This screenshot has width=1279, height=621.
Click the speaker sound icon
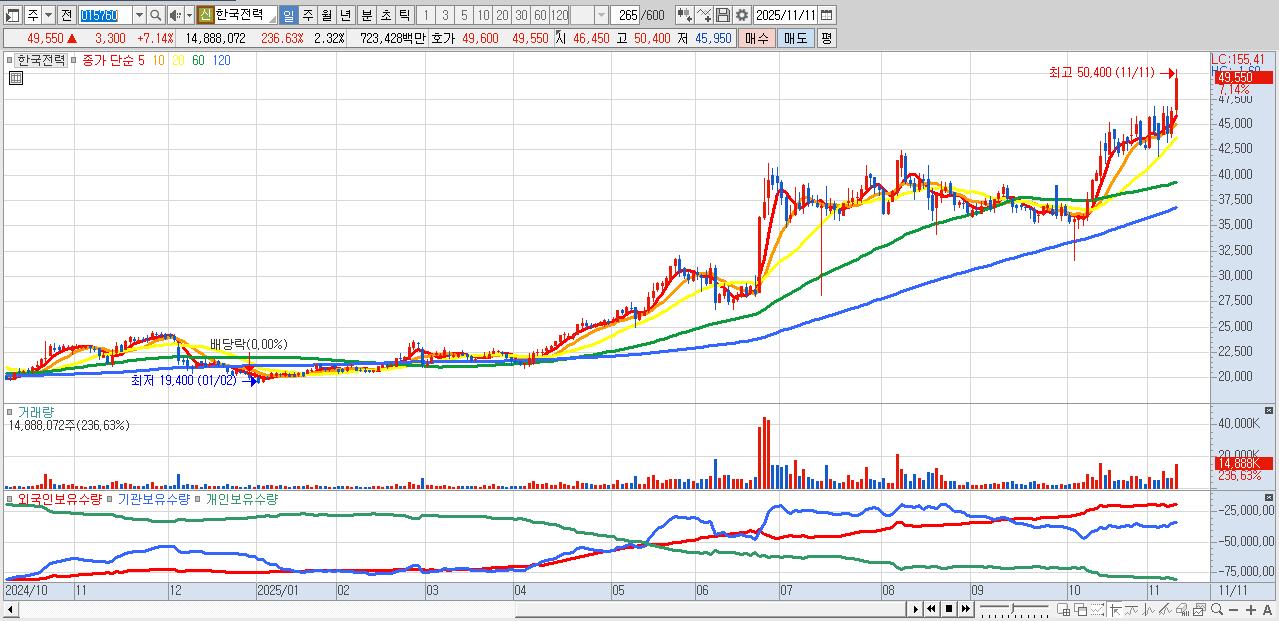pos(176,15)
